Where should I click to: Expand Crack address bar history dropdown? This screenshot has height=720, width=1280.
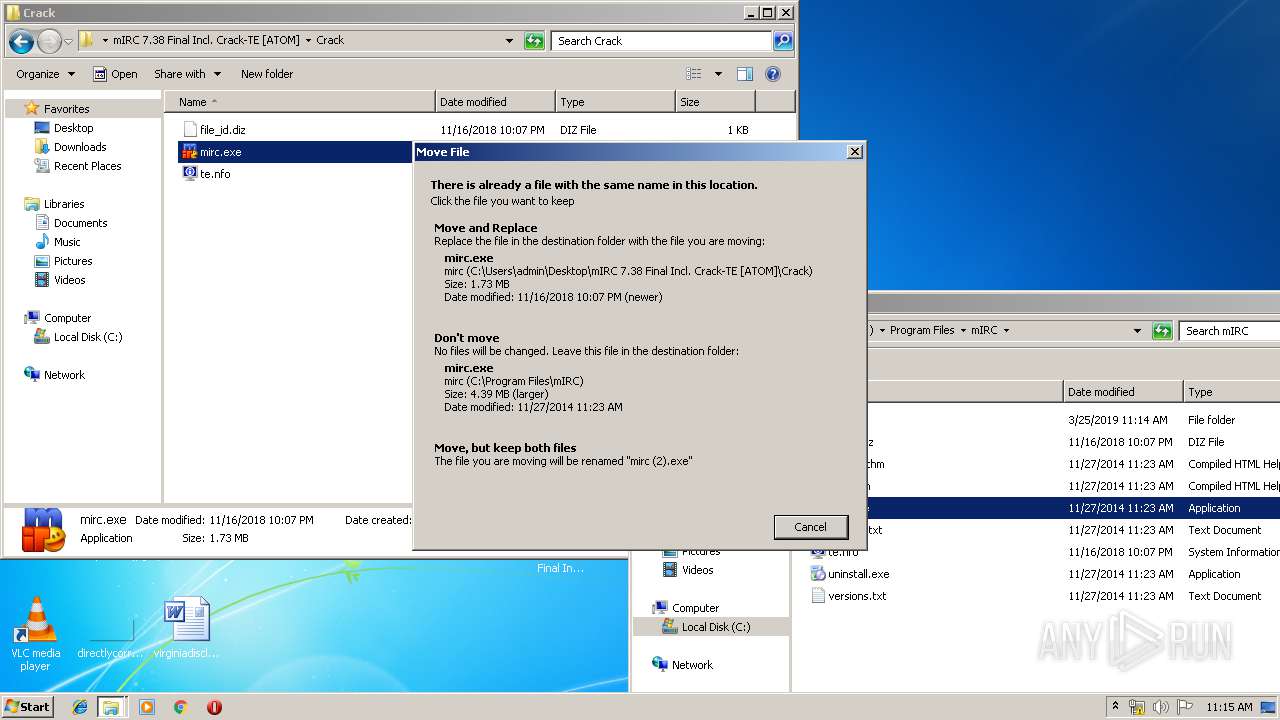tap(510, 41)
